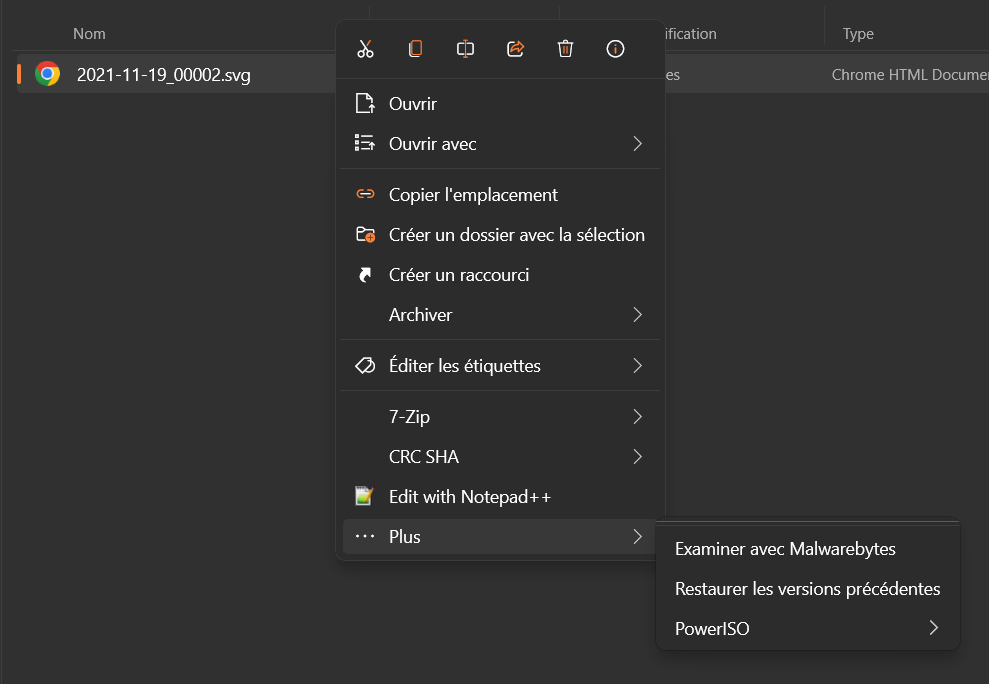Click the Share icon
Screen dimensions: 989x684
pos(515,48)
